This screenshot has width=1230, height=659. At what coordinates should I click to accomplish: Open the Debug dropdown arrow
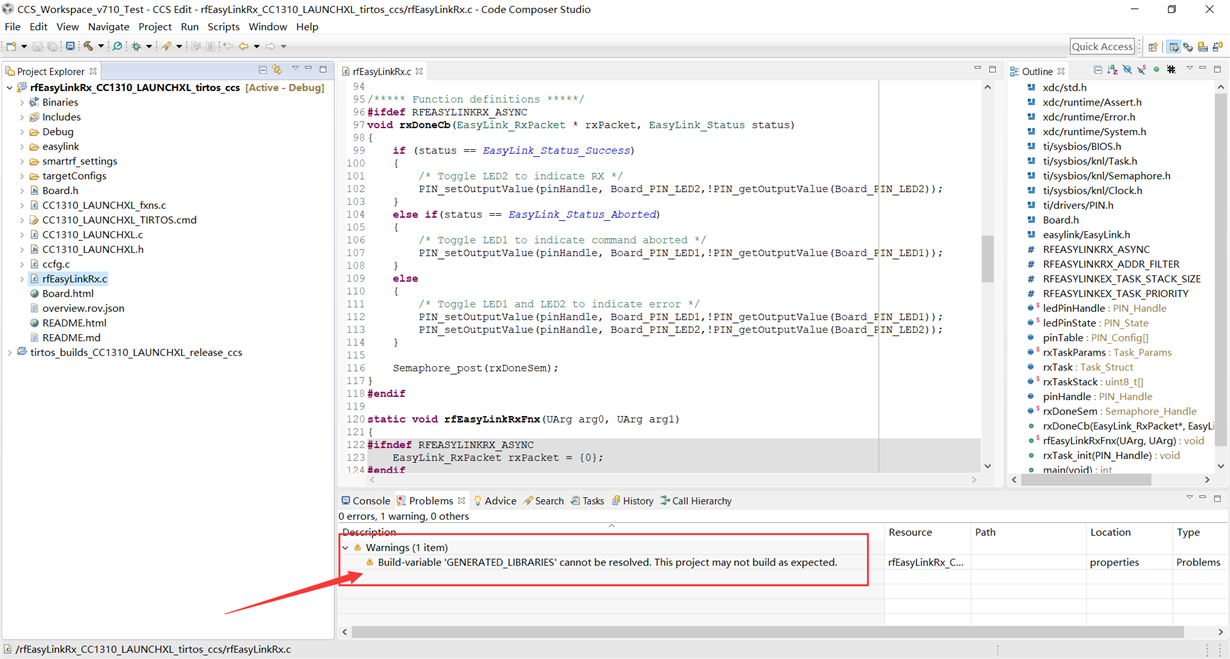[149, 47]
